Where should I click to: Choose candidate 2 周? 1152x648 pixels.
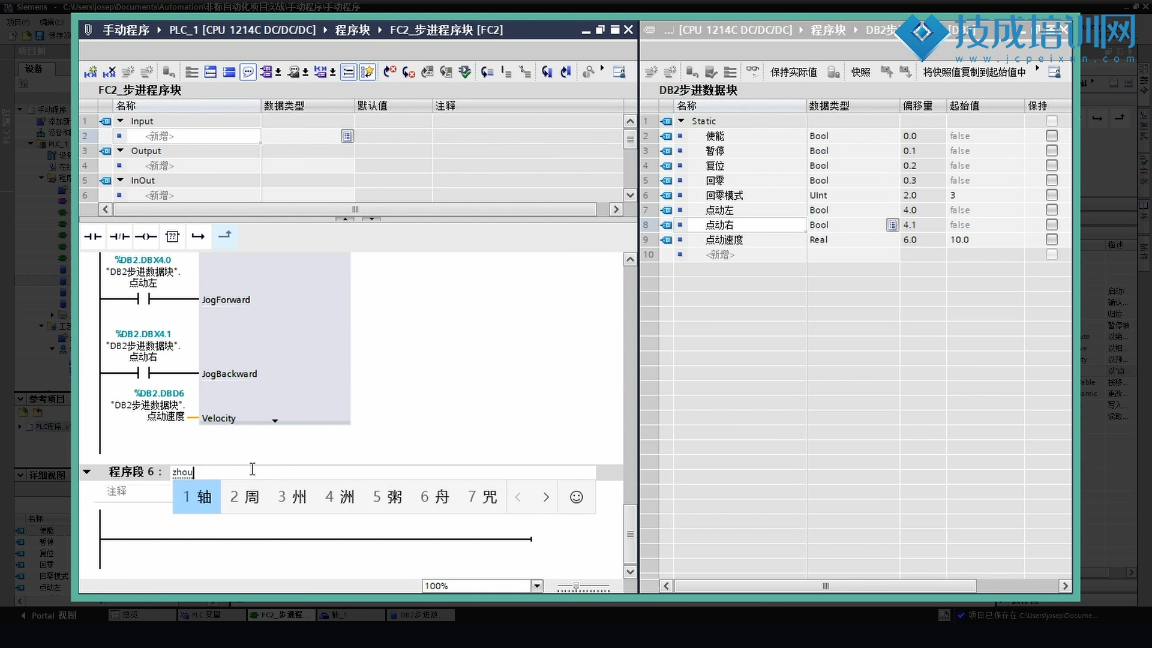tap(245, 497)
